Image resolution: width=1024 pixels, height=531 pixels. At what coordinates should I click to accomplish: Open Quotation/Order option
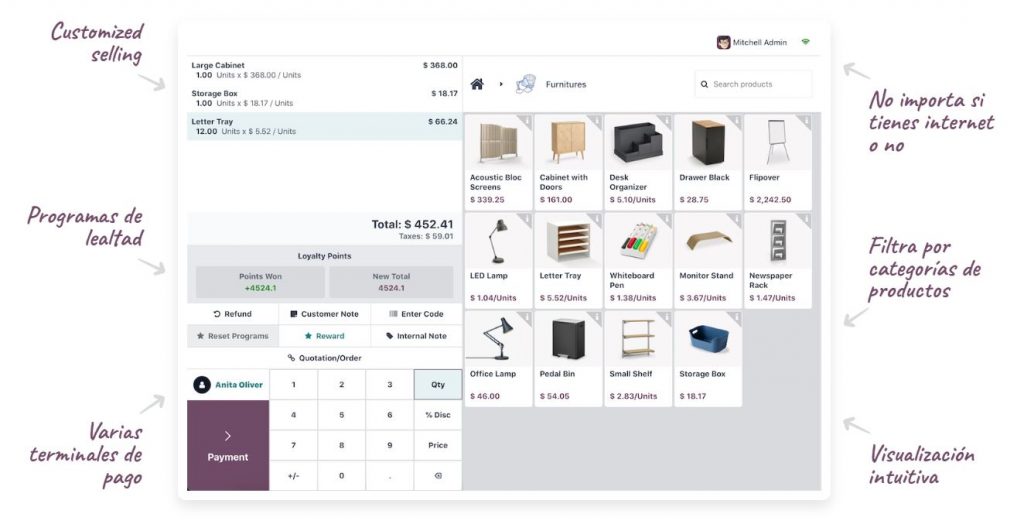324,358
